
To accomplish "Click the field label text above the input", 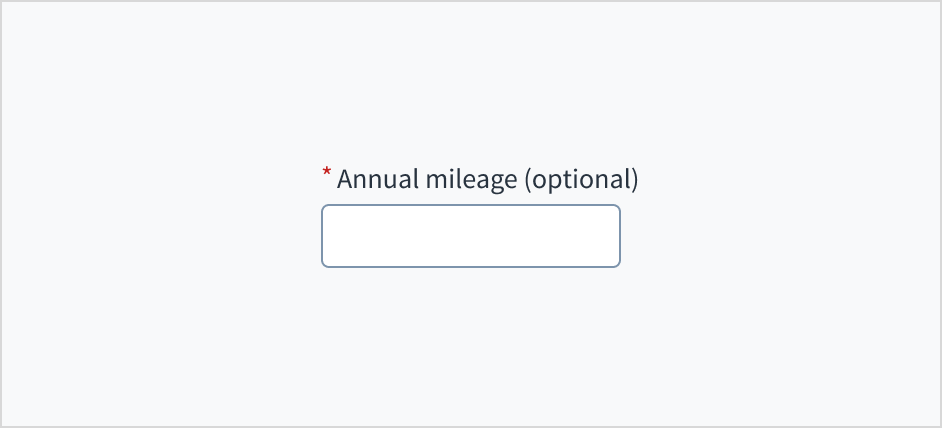I will (487, 180).
